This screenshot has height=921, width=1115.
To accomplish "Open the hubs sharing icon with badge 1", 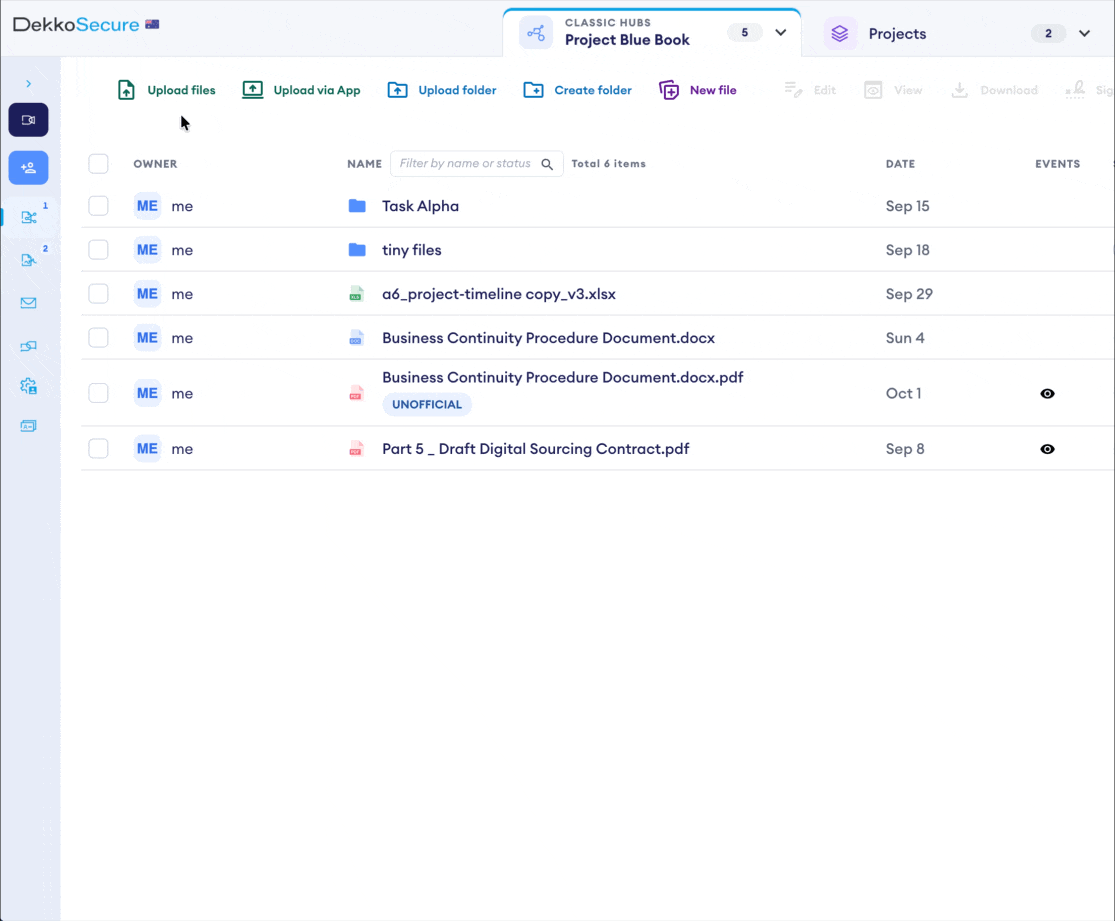I will tap(28, 217).
